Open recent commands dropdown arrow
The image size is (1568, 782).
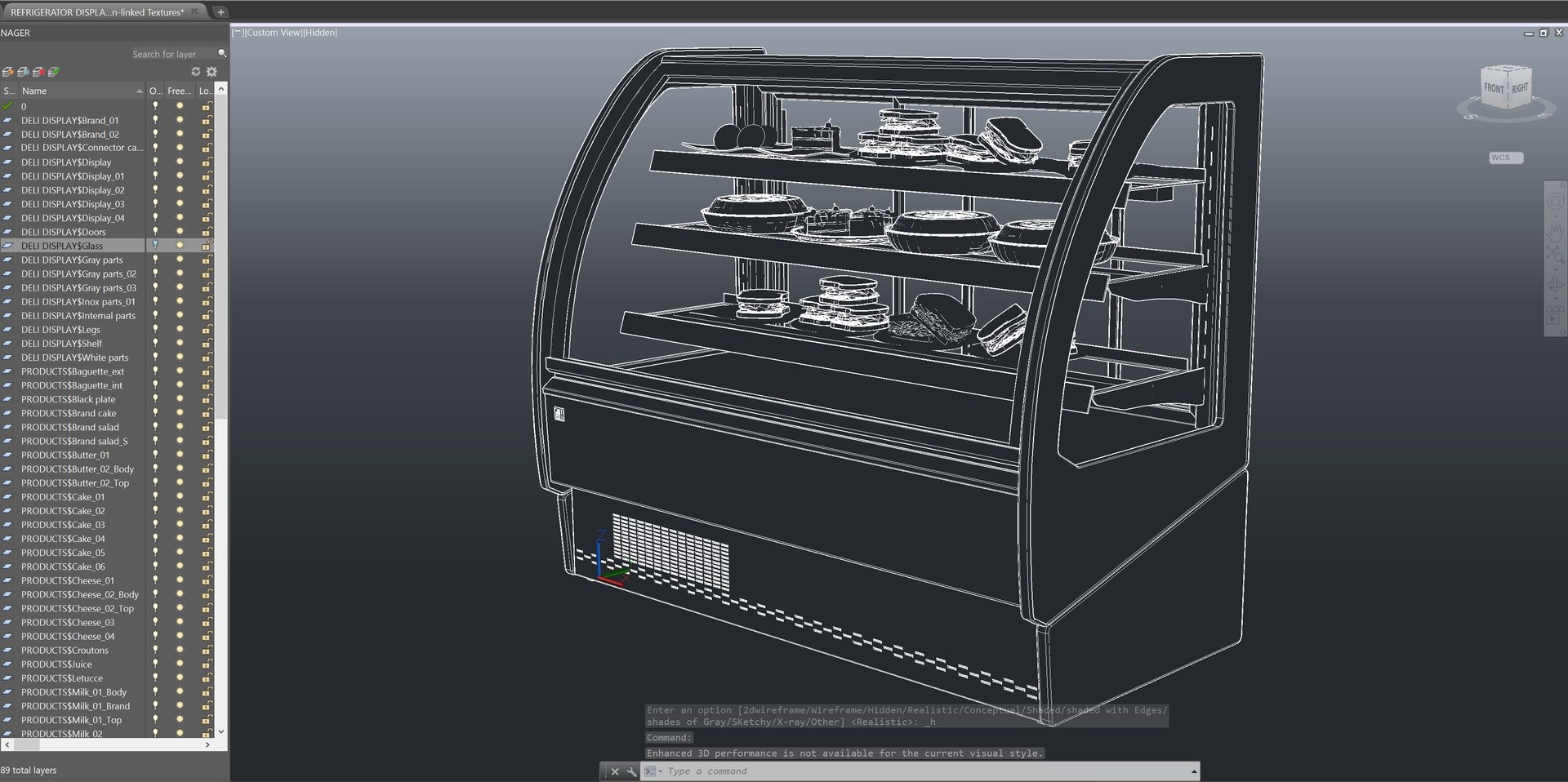click(x=660, y=771)
